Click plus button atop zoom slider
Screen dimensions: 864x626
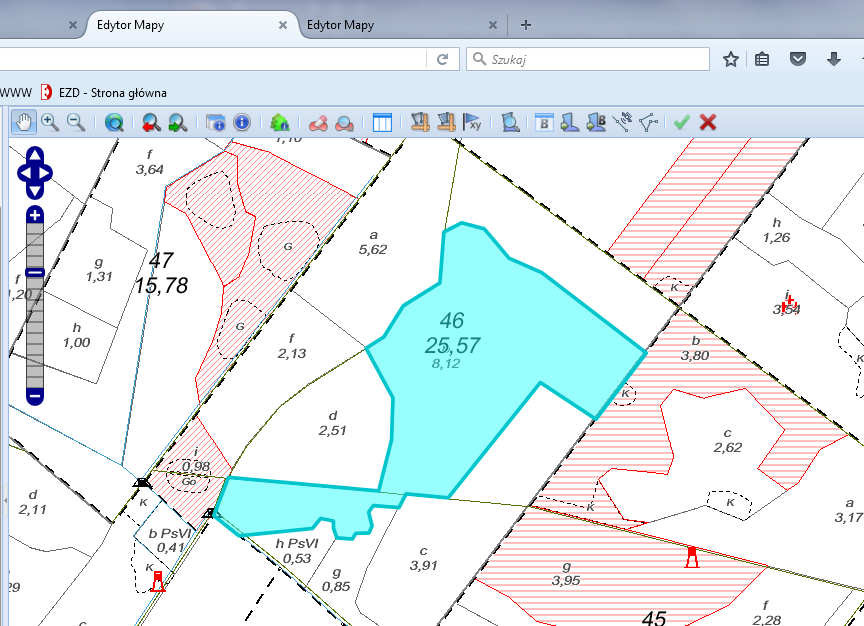(x=35, y=215)
